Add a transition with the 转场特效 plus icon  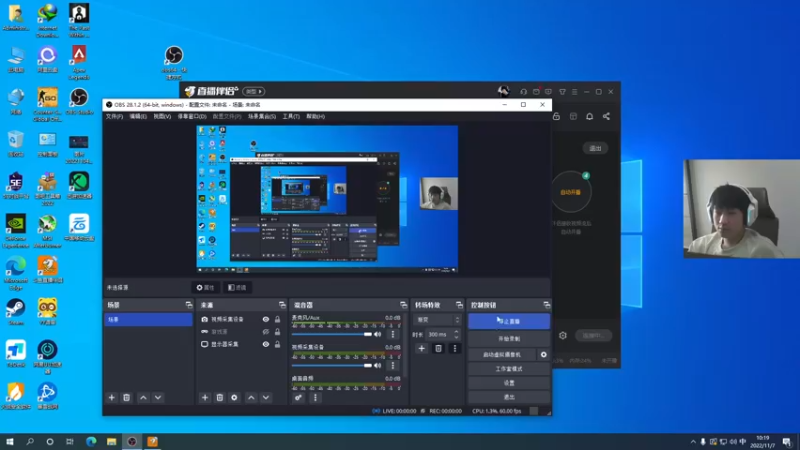tap(421, 348)
